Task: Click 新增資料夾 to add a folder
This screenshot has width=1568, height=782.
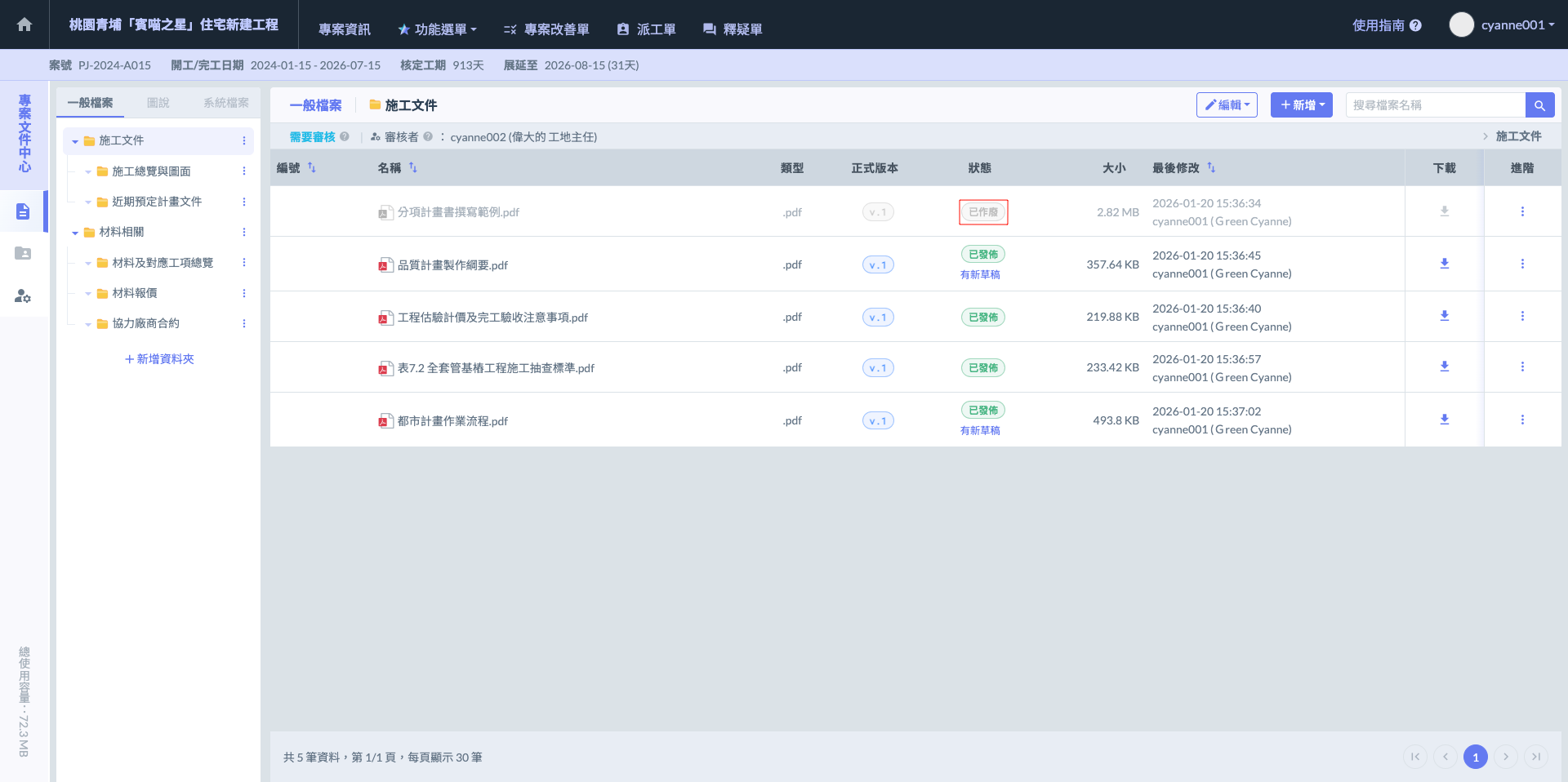Action: [159, 359]
